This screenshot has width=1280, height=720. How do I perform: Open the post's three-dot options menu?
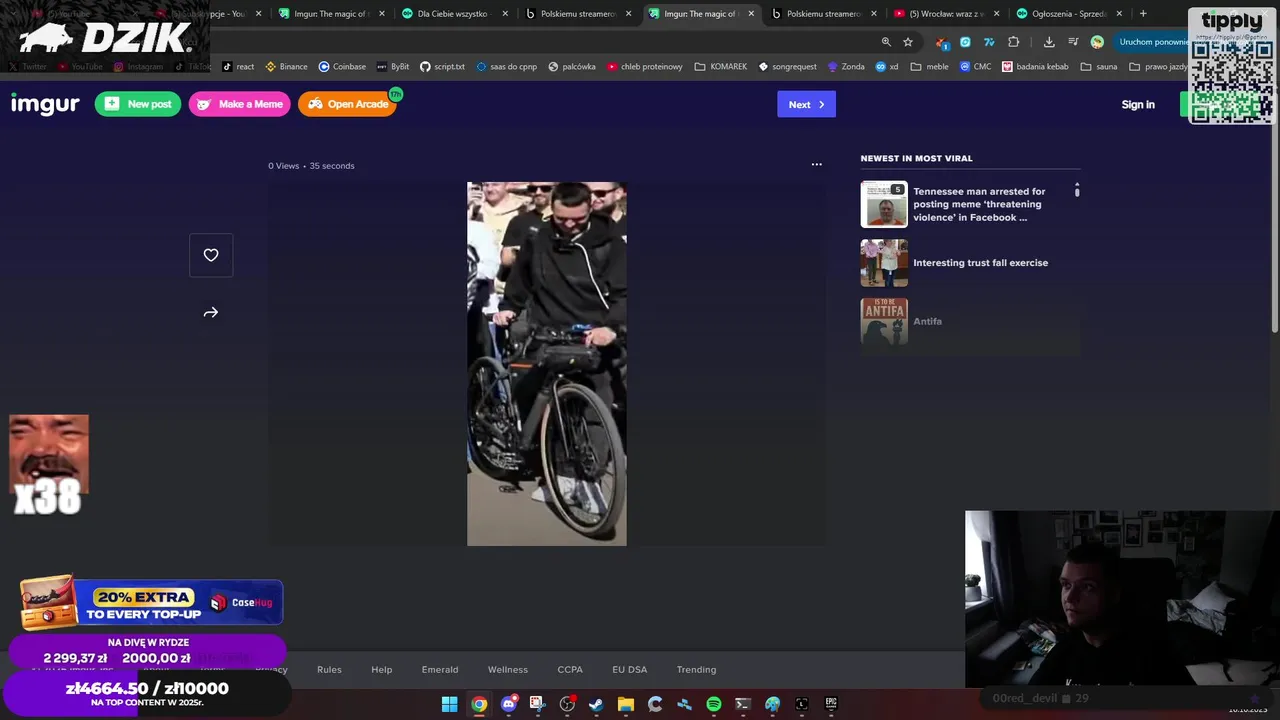tap(817, 165)
